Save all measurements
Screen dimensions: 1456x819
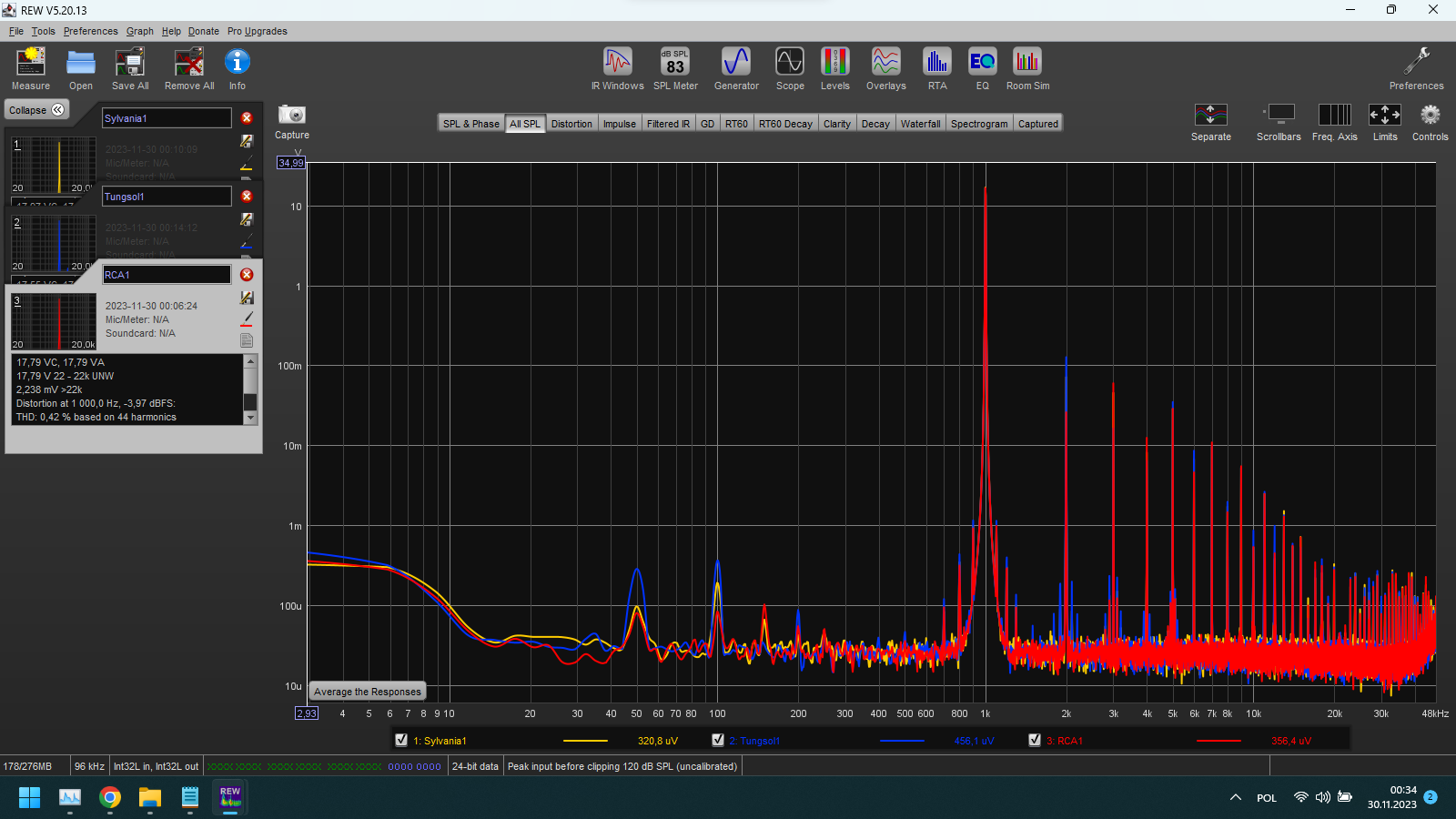pyautogui.click(x=130, y=69)
